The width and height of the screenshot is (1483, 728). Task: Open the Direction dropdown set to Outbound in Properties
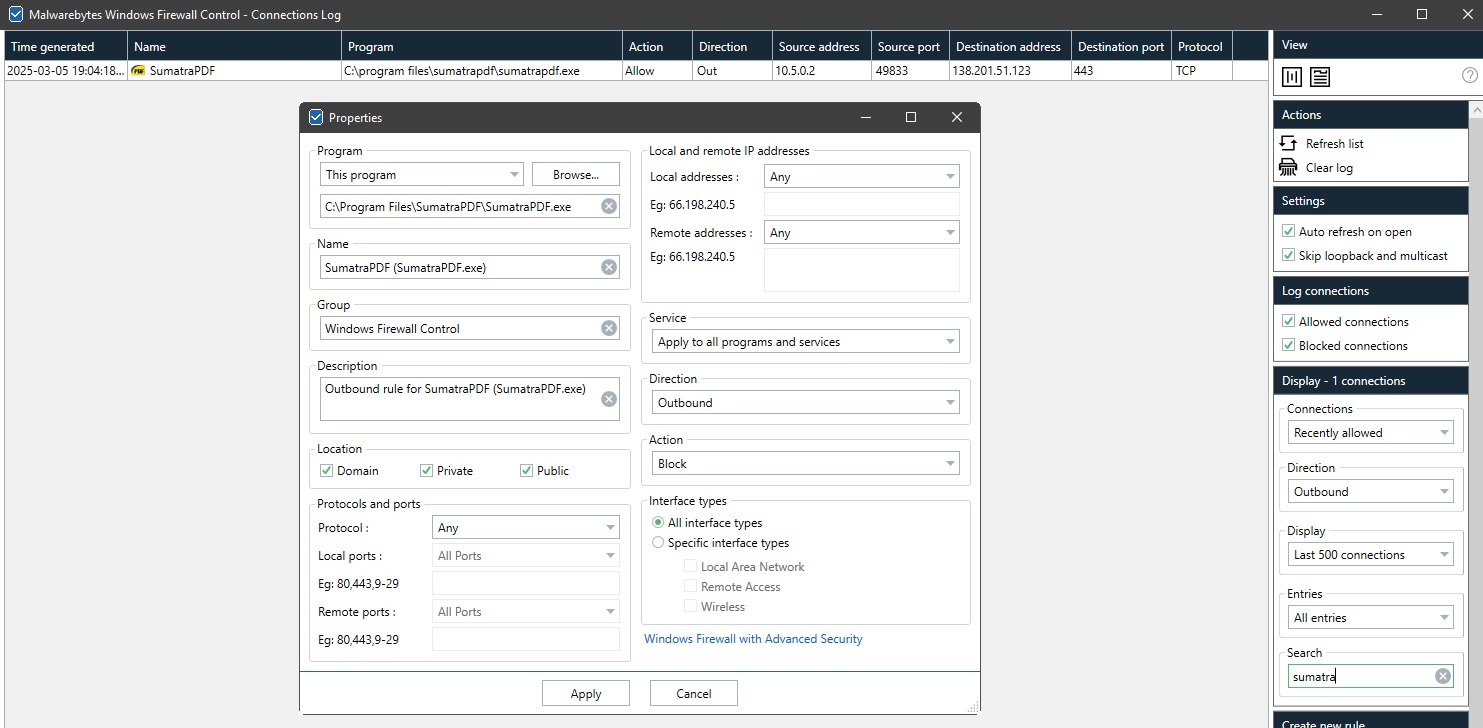click(x=804, y=402)
